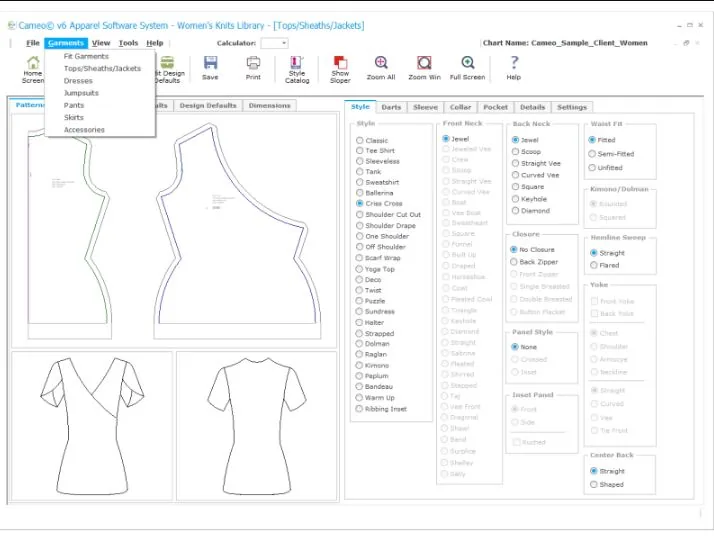Open the File menu
The height and width of the screenshot is (539, 714).
[x=33, y=43]
